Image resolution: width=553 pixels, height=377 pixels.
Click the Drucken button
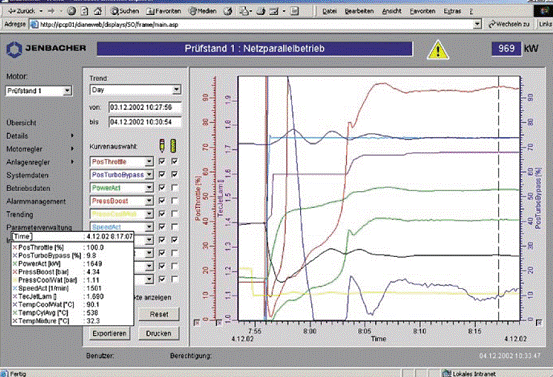pyautogui.click(x=159, y=333)
